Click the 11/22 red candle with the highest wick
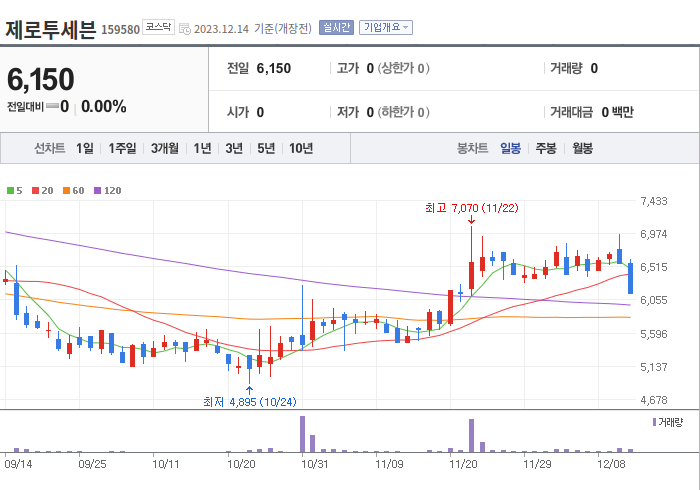The image size is (700, 490). (471, 276)
